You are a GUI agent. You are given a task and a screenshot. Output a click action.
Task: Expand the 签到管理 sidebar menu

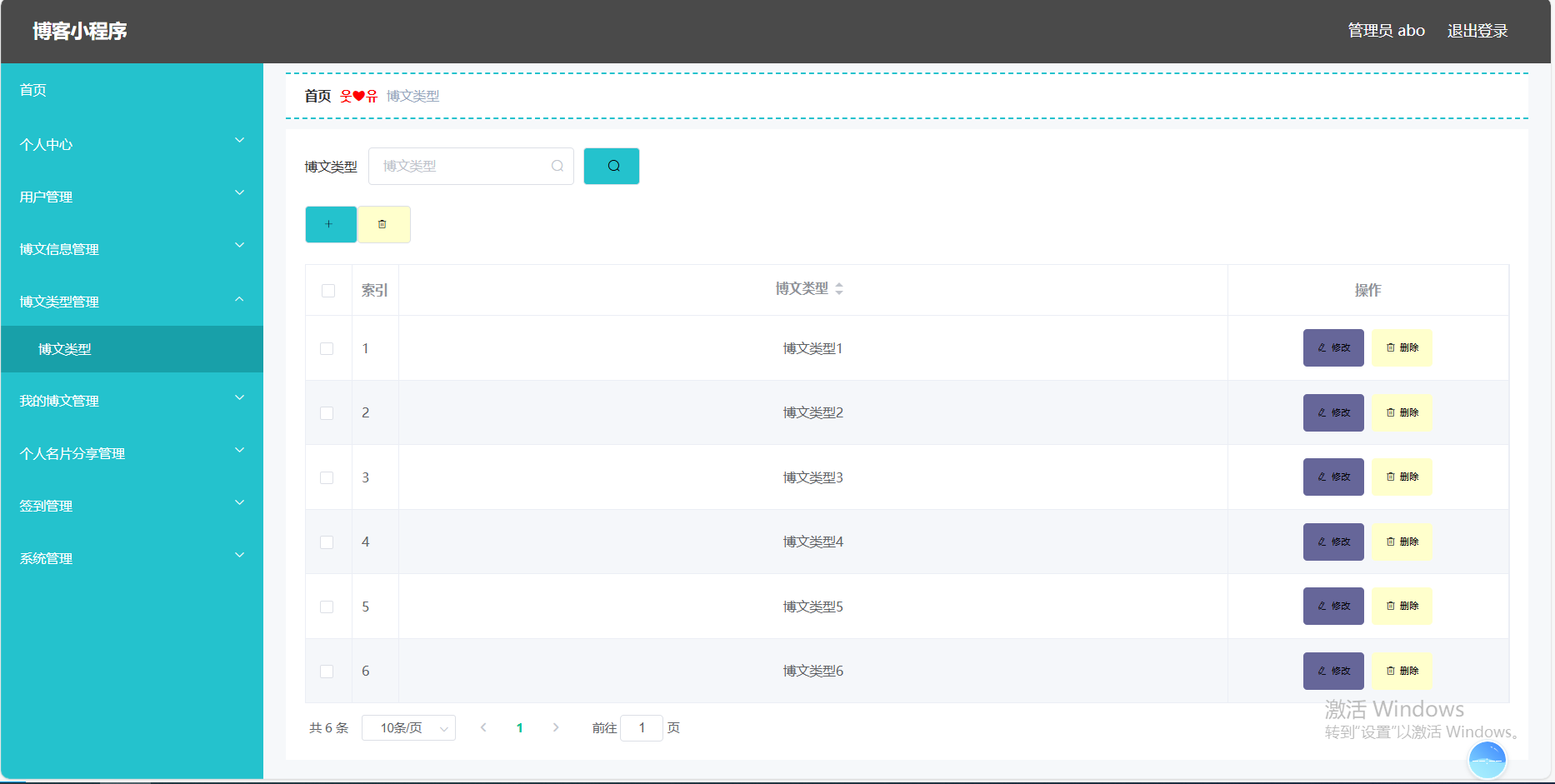click(132, 506)
